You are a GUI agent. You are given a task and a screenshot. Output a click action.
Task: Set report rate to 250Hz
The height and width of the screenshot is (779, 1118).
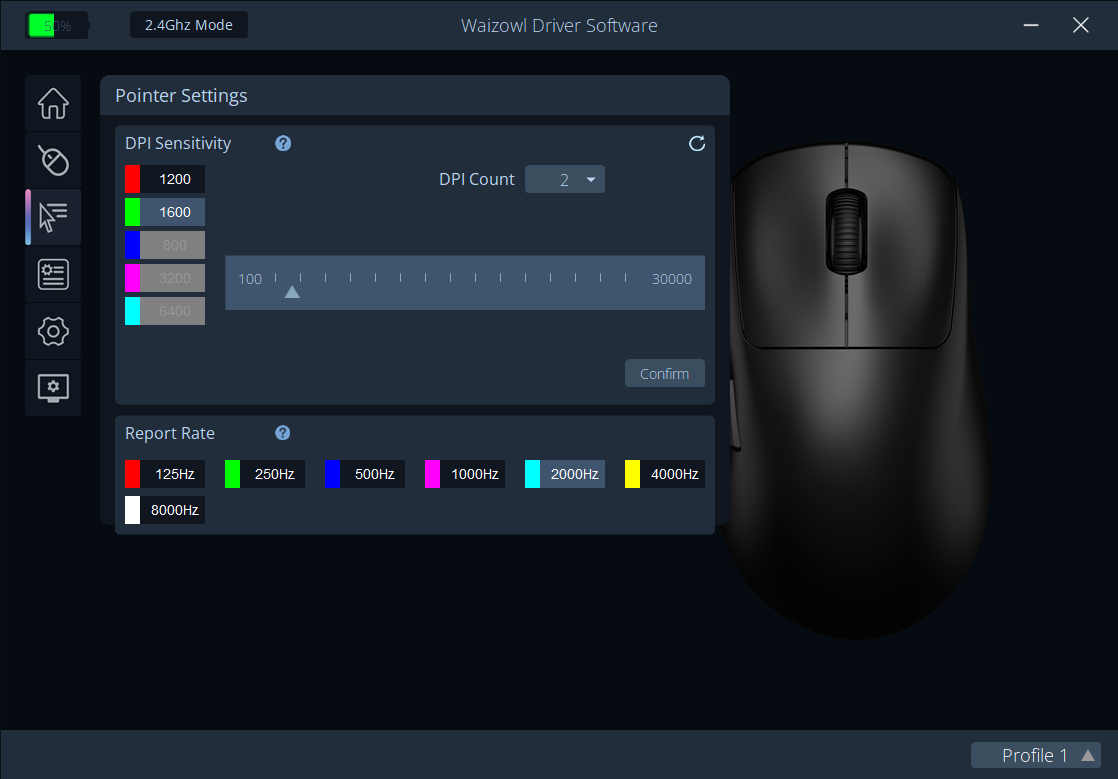265,474
